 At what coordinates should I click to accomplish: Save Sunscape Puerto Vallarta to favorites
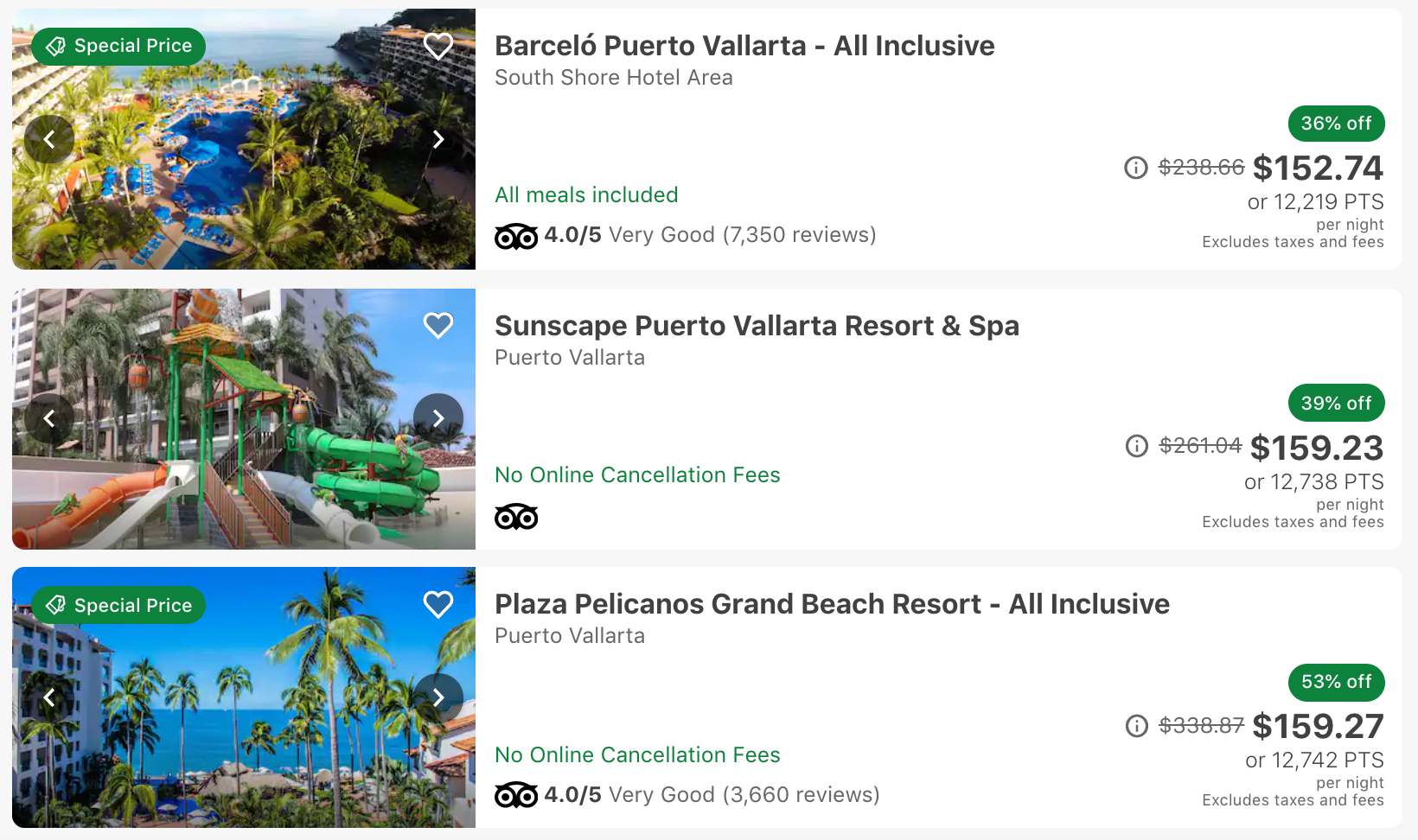click(438, 326)
